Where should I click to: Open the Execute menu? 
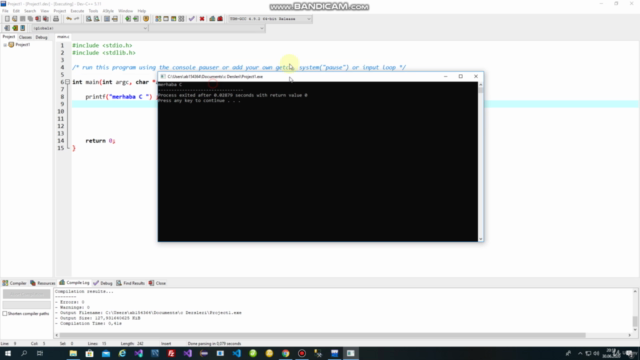point(77,11)
